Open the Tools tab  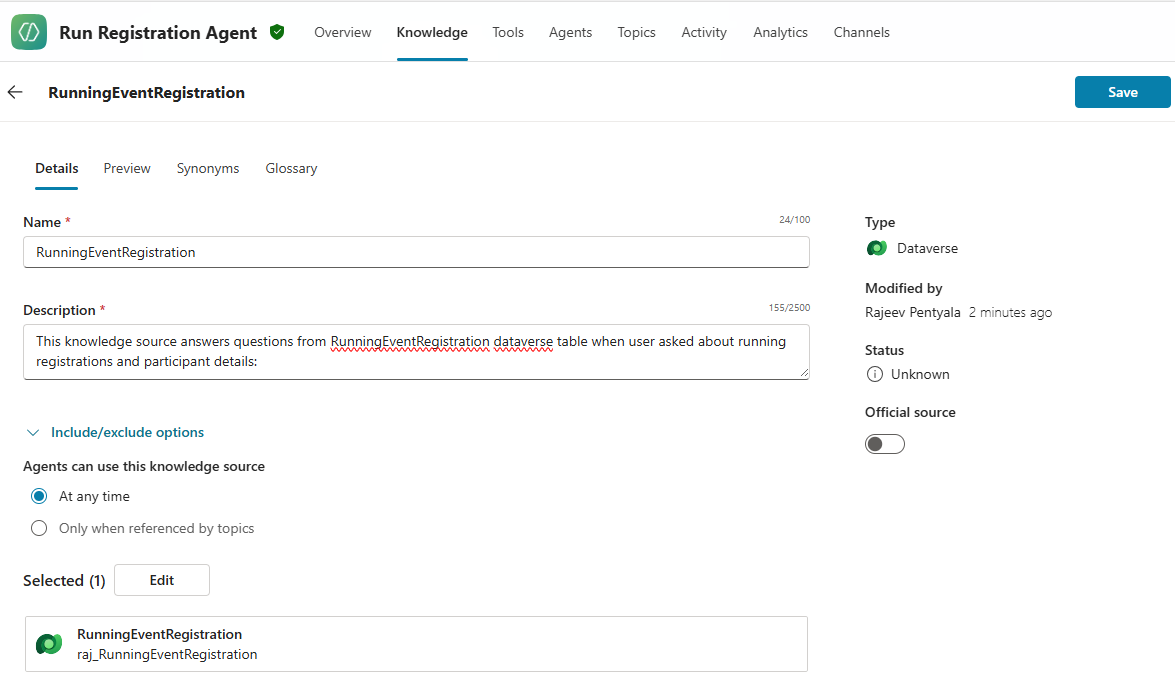(507, 32)
